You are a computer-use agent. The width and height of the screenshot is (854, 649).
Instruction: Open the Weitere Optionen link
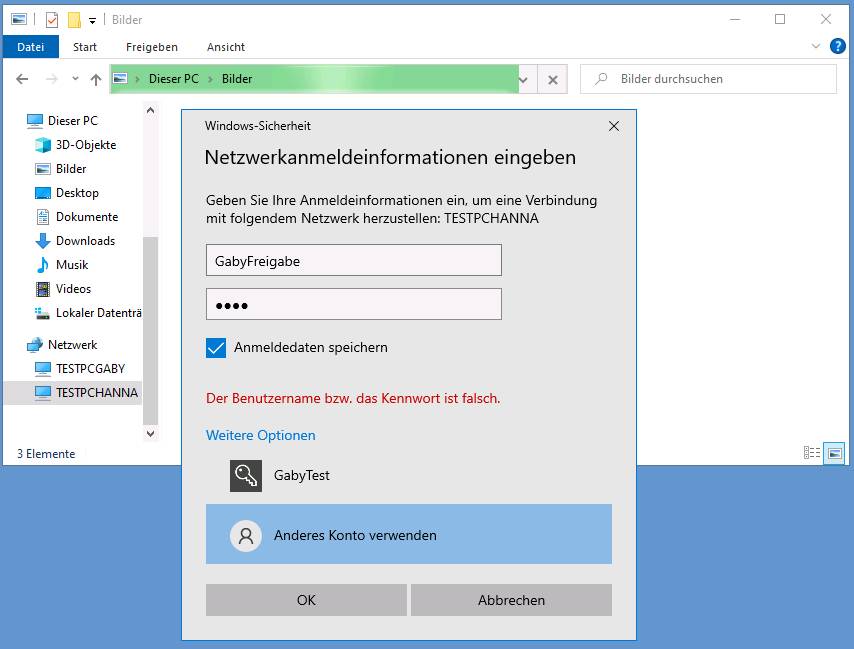pyautogui.click(x=260, y=435)
